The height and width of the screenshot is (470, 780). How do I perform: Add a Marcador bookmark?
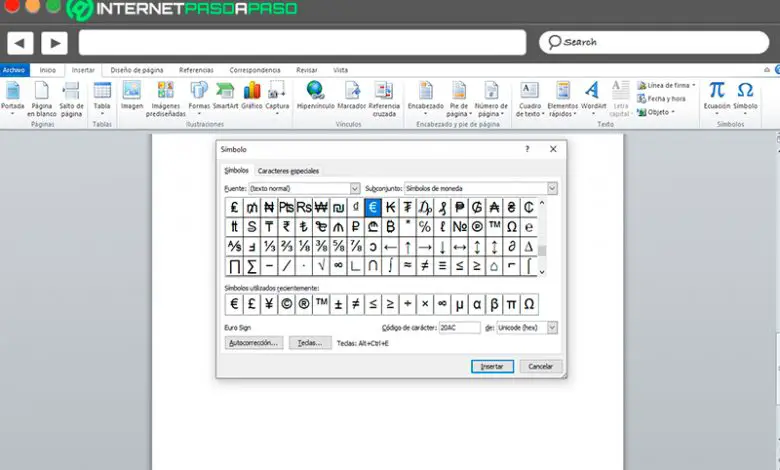[351, 95]
